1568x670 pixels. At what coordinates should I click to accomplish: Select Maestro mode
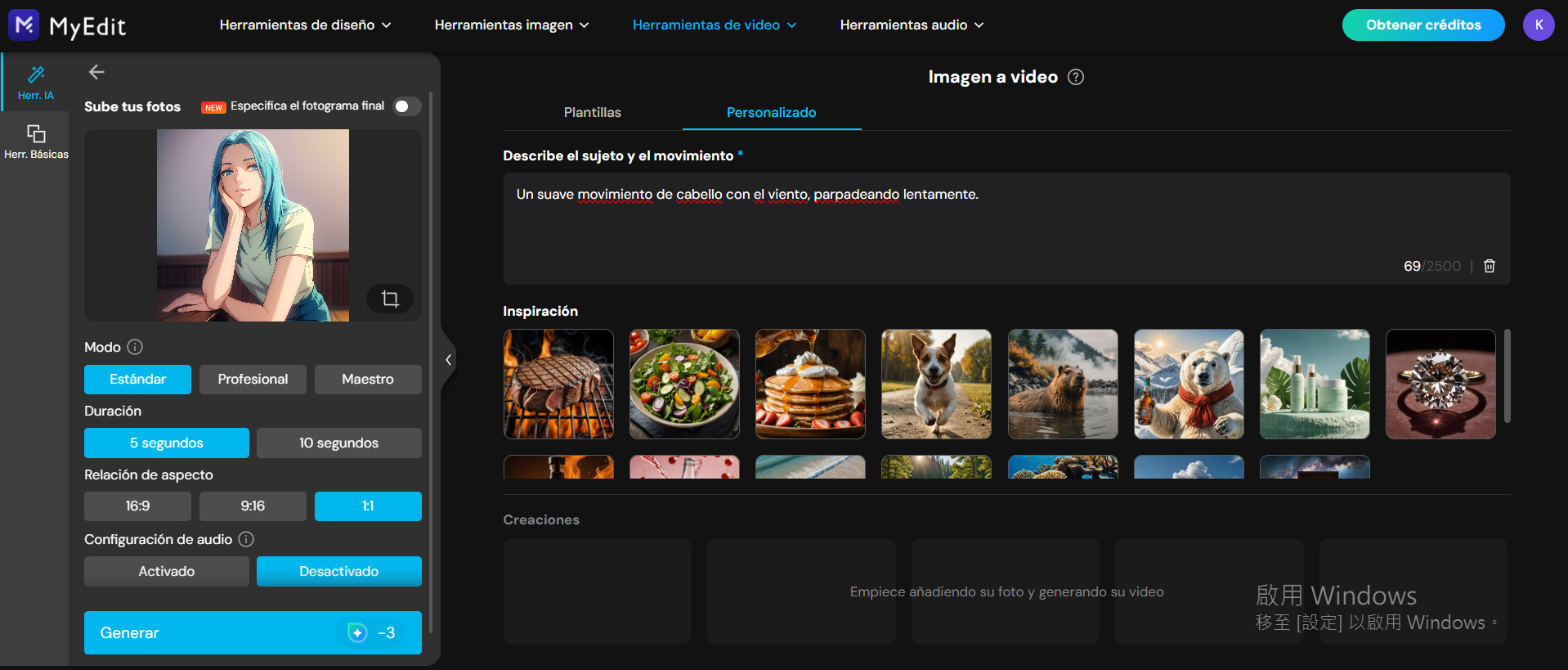coord(368,380)
